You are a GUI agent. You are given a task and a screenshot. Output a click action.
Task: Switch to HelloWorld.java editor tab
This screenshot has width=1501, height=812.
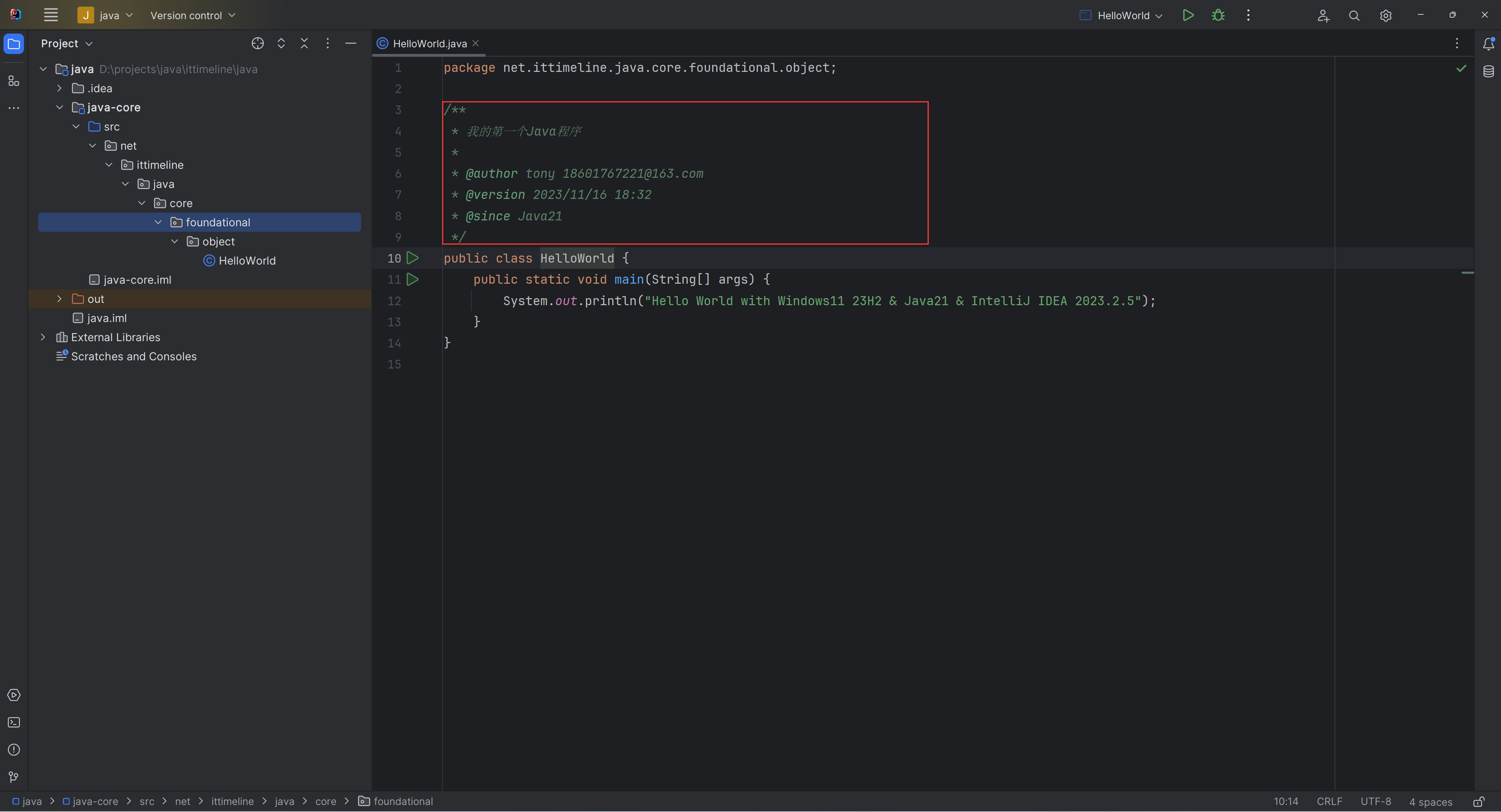[430, 44]
